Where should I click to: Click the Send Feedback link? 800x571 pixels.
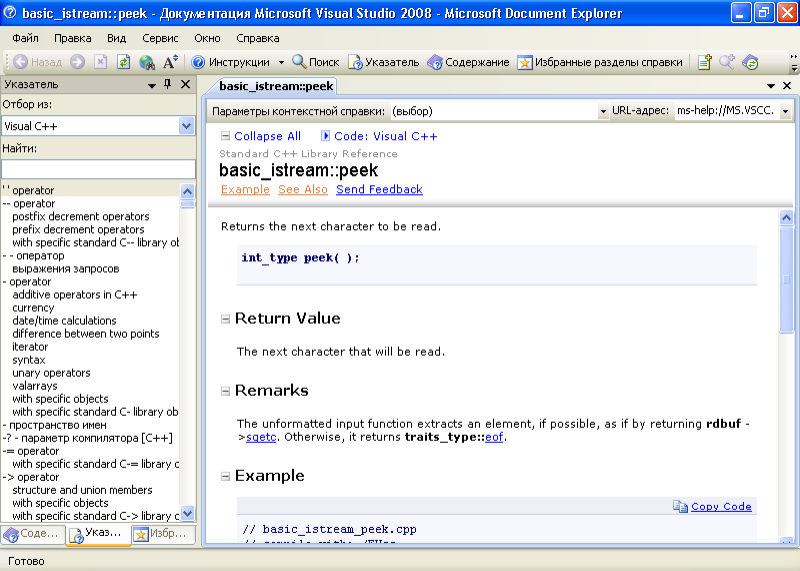(x=379, y=189)
